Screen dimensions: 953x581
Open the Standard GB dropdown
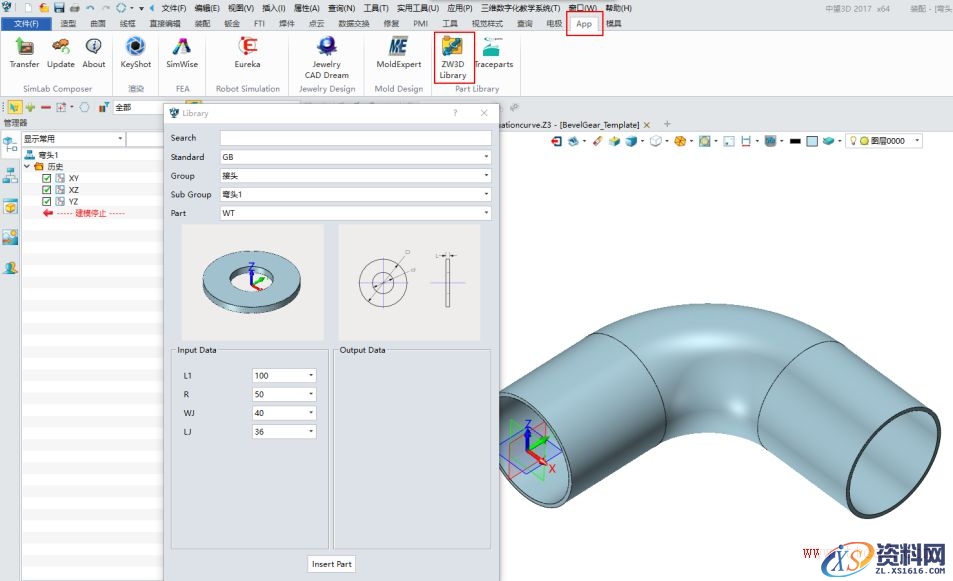click(x=355, y=157)
